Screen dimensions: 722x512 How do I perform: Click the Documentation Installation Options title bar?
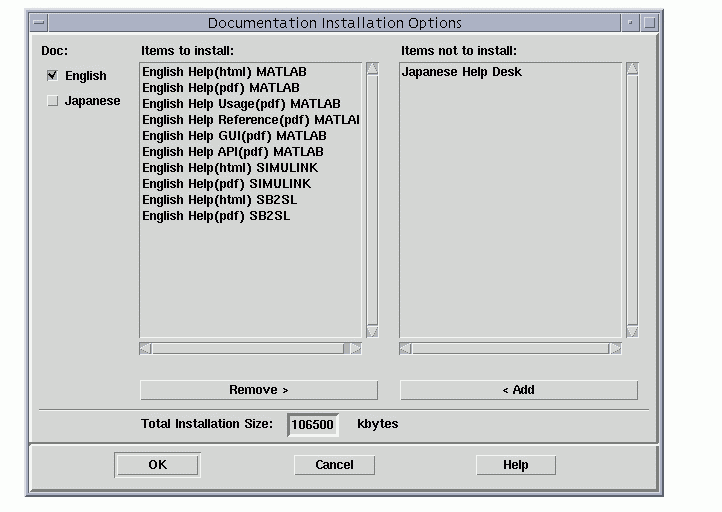(x=334, y=23)
